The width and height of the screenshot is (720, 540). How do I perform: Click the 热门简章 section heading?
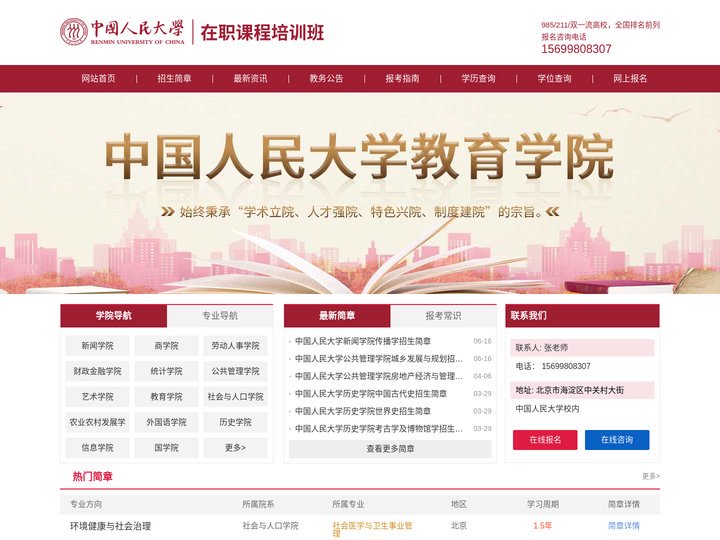point(92,476)
